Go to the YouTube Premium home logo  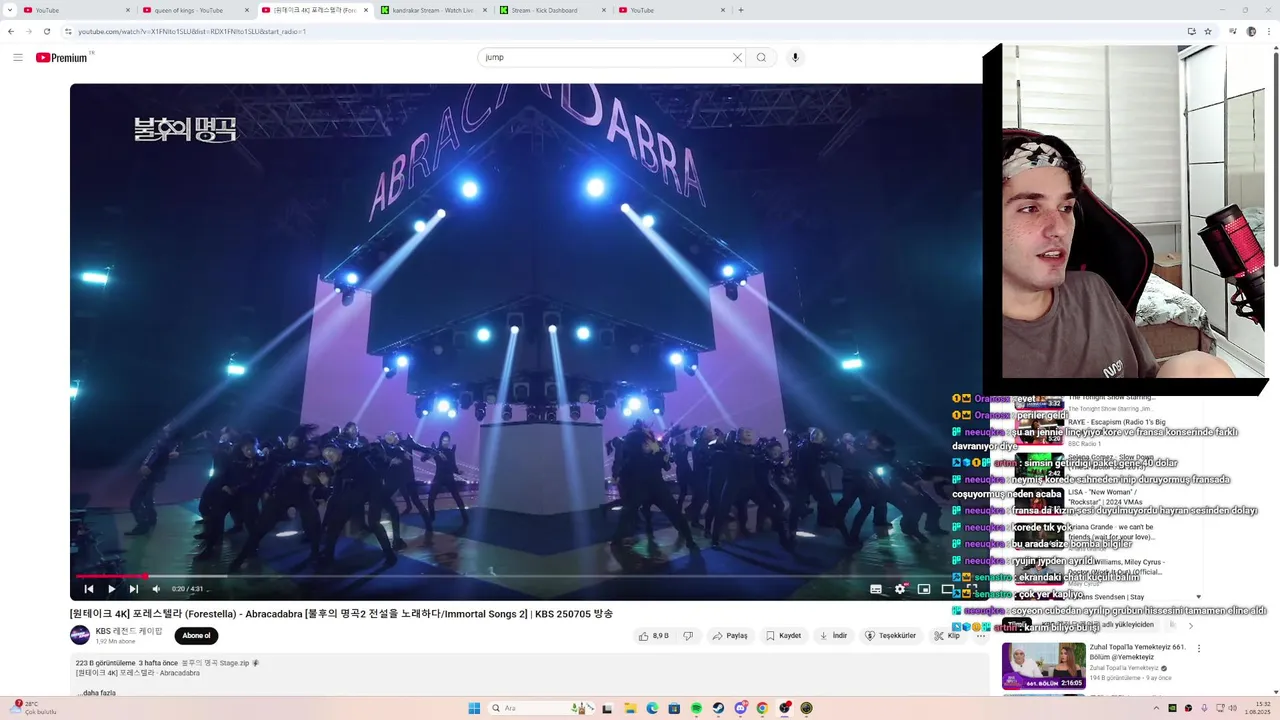[x=62, y=57]
